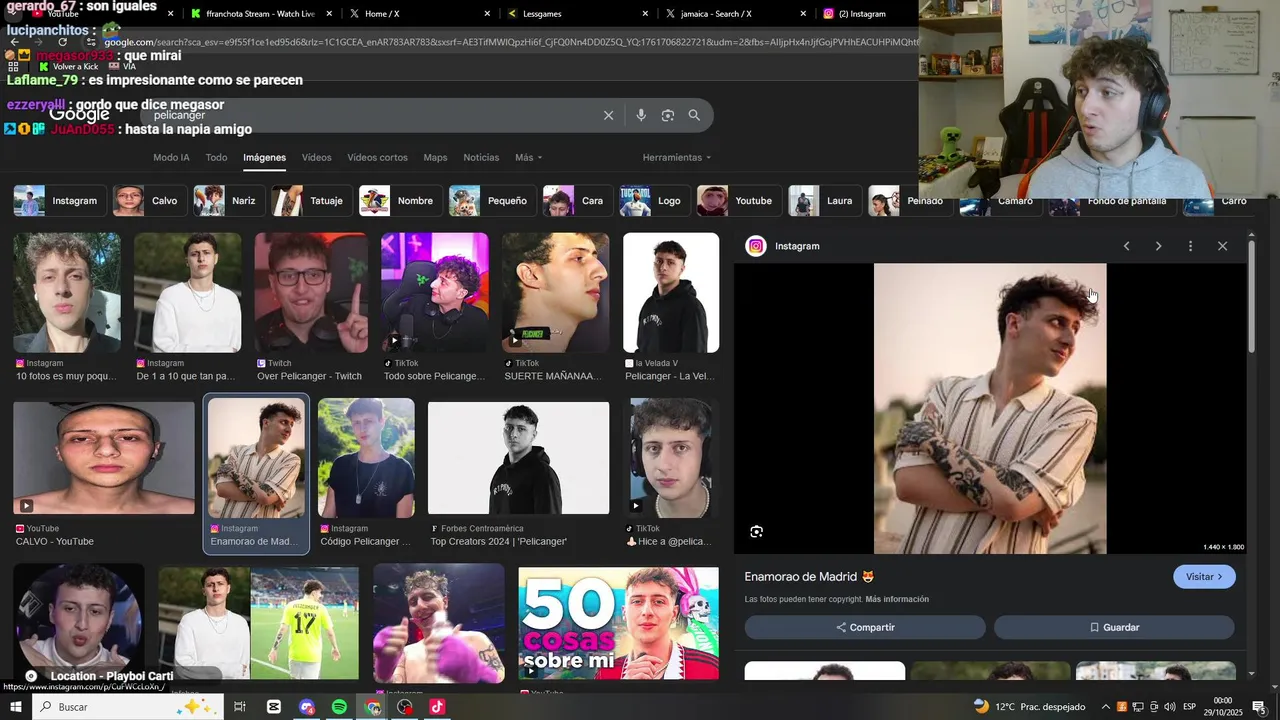Switch to the (2) Instagram browser tab

(866, 14)
